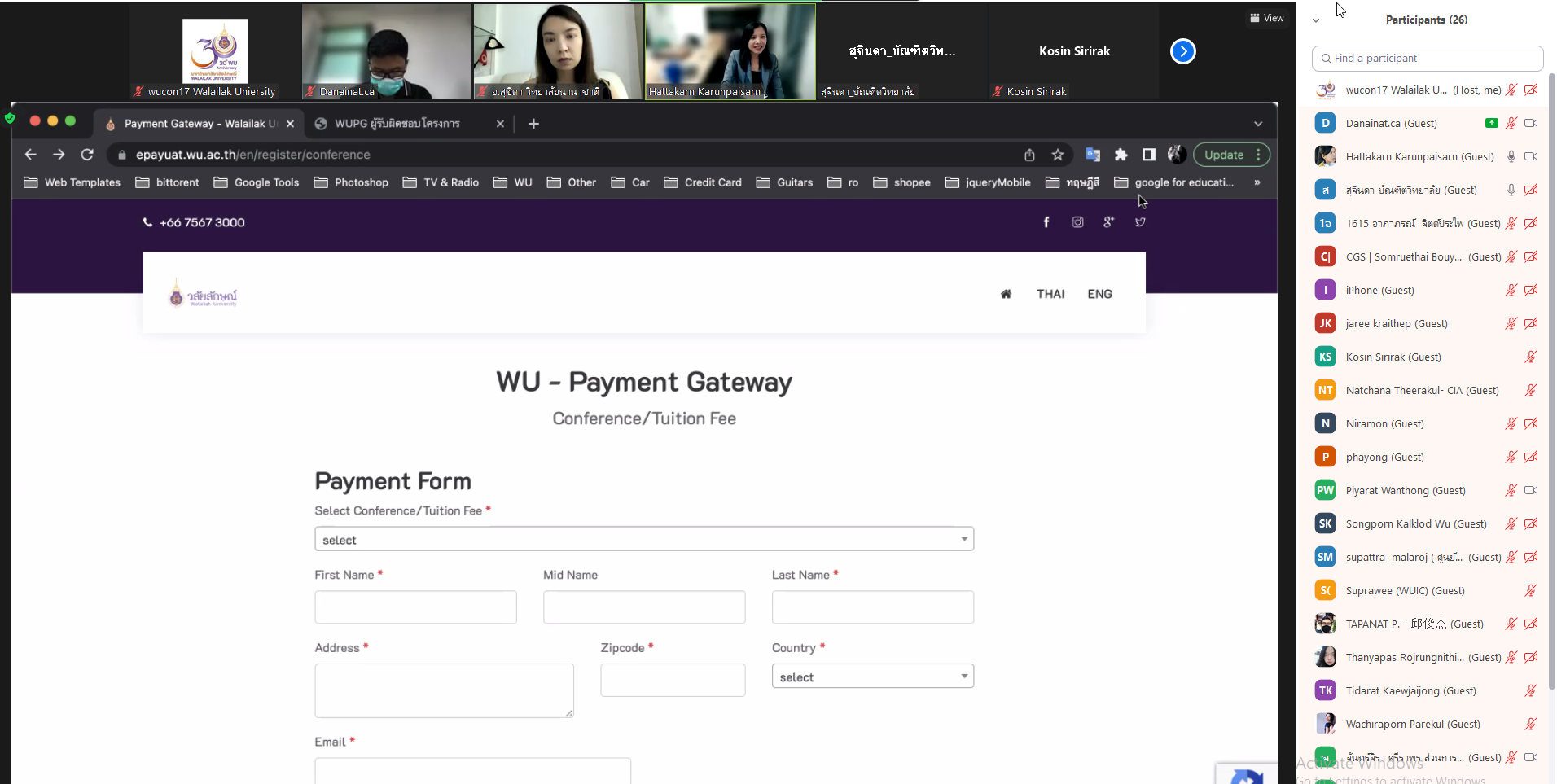Open browser extensions puzzle icon

point(1121,155)
